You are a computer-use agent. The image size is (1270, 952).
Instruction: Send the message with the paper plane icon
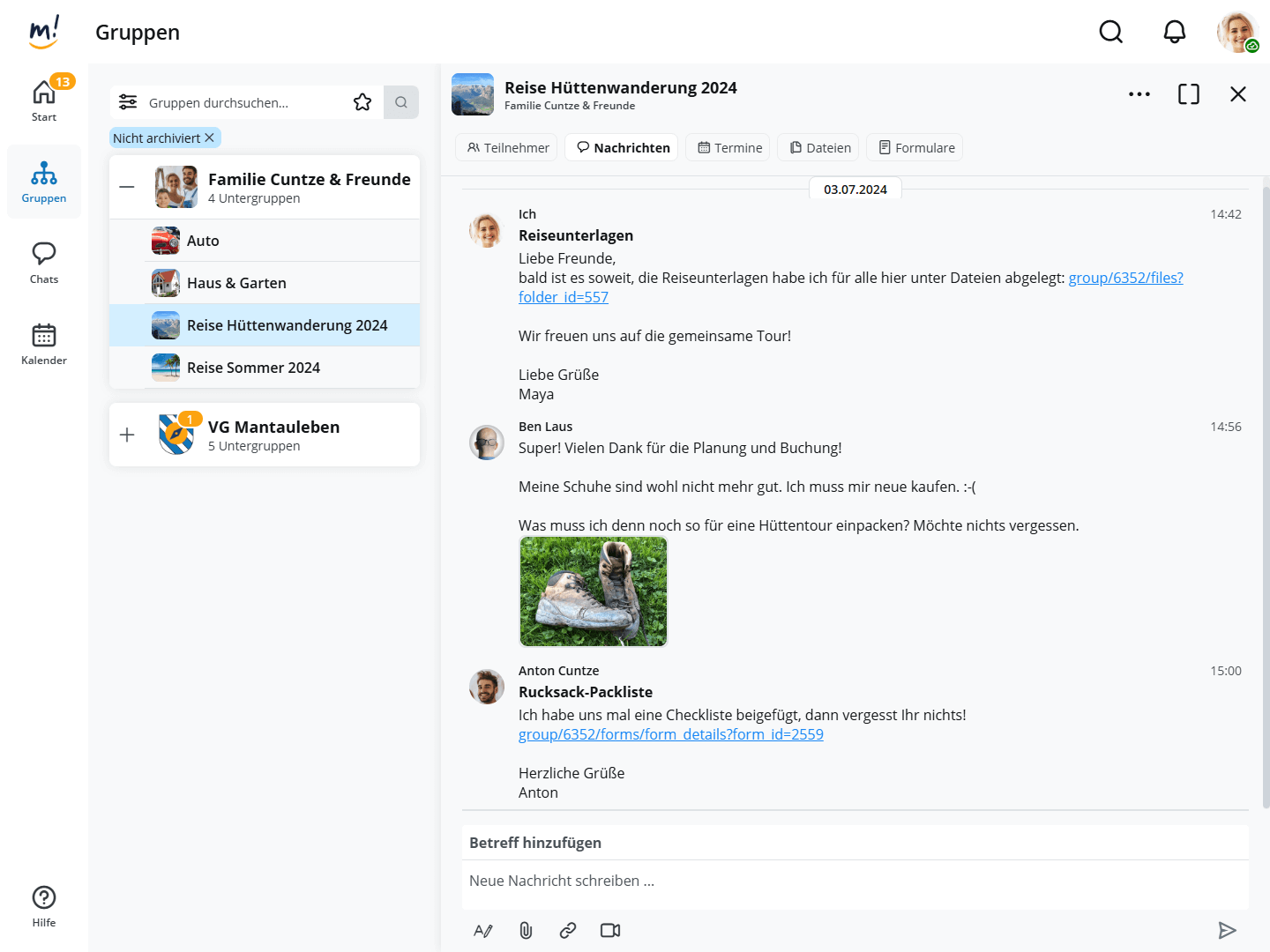tap(1227, 930)
